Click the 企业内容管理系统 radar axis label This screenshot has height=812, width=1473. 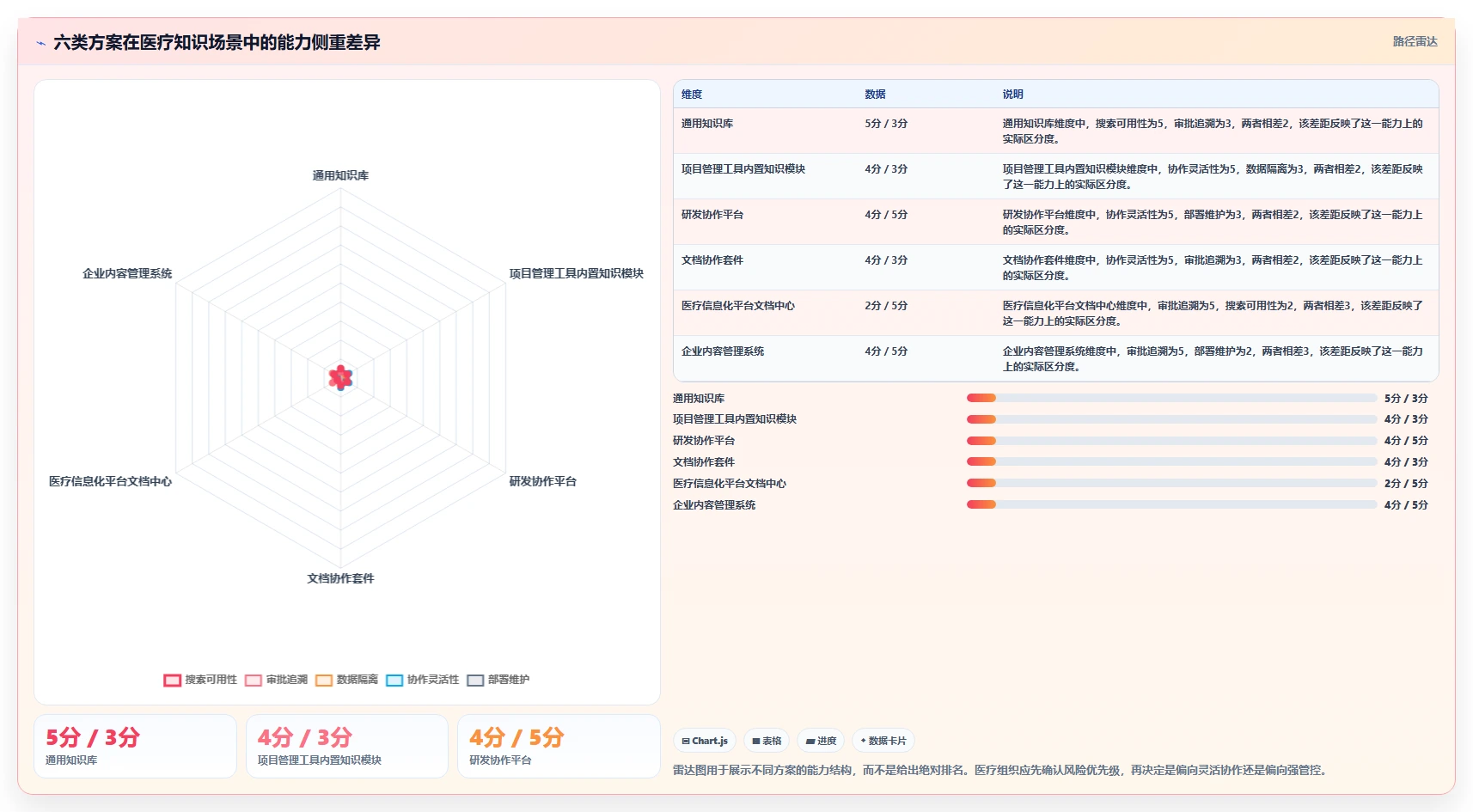127,273
